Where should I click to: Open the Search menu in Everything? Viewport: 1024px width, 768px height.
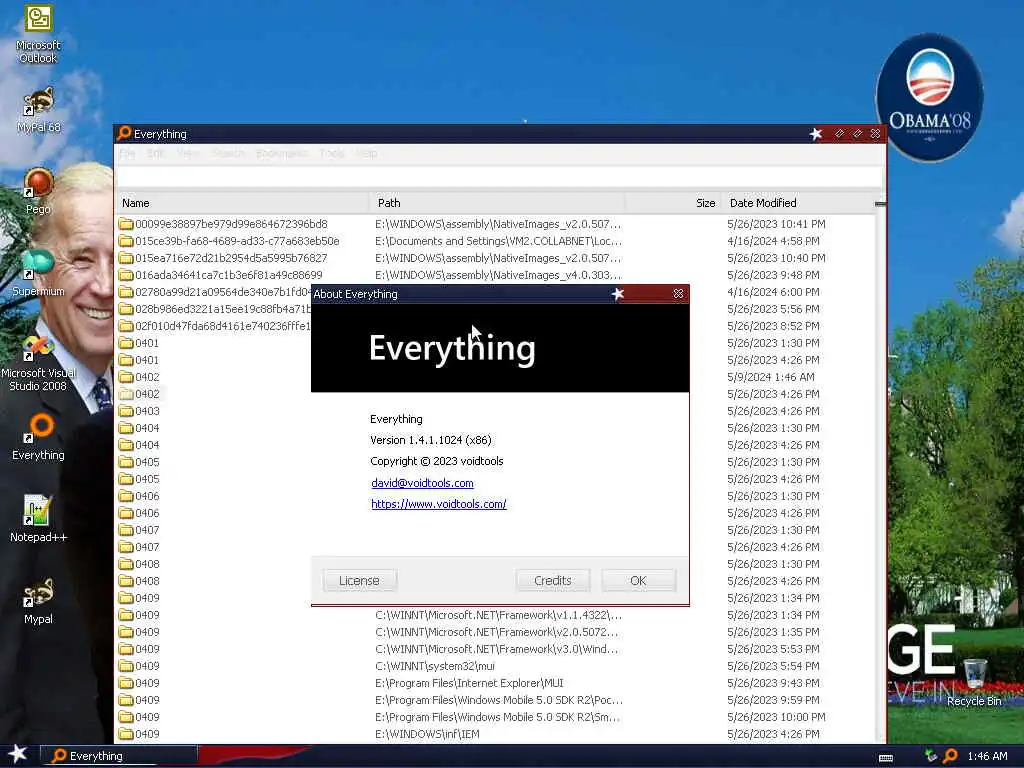[x=227, y=153]
